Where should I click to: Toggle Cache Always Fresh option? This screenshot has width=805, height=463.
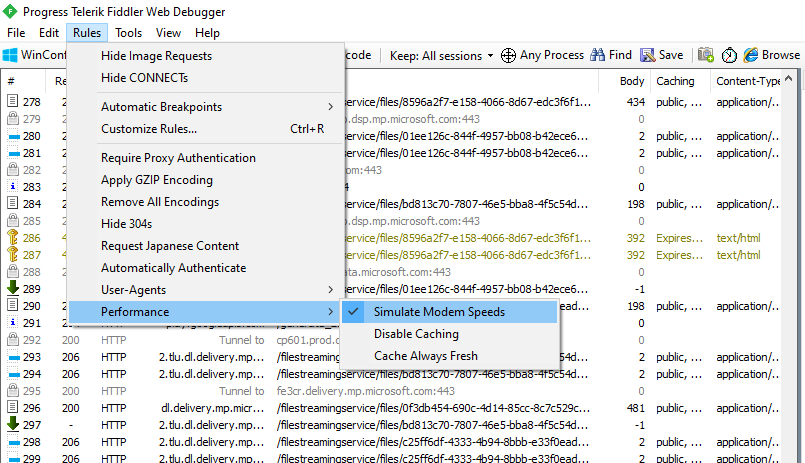[449, 356]
